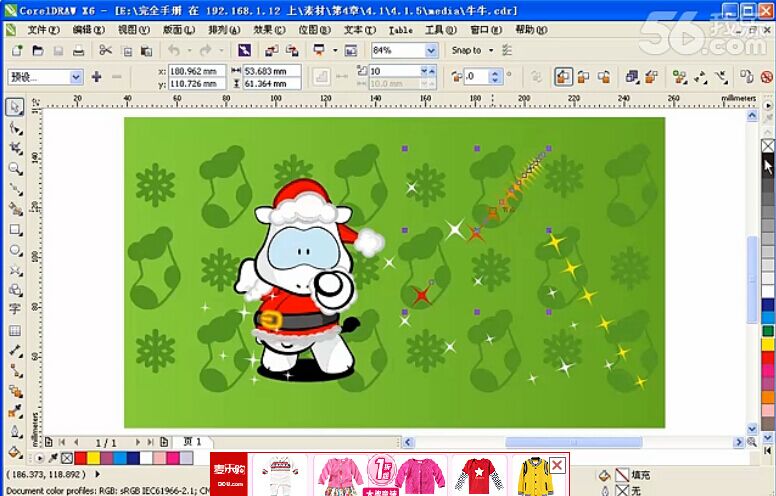The width and height of the screenshot is (776, 496).
Task: Switch to the 页 1 page tab
Action: coord(193,442)
